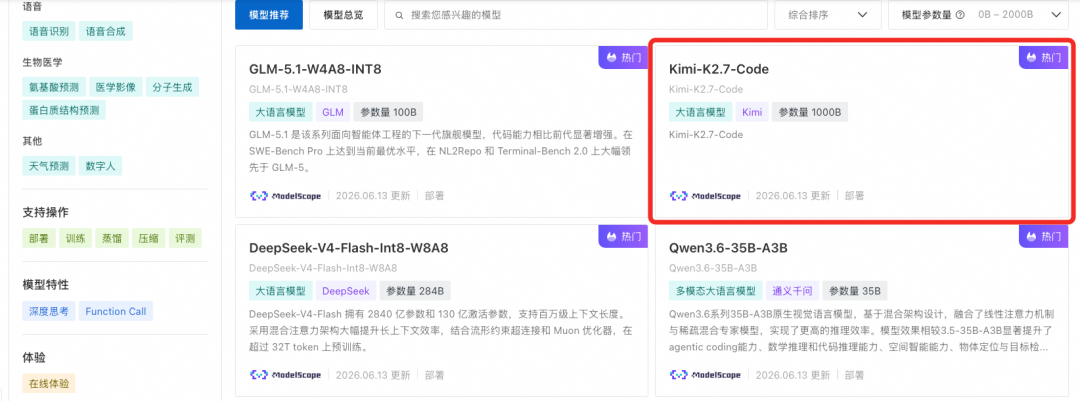
Task: Toggle the 压缩 operation filter tag
Action: pos(149,238)
